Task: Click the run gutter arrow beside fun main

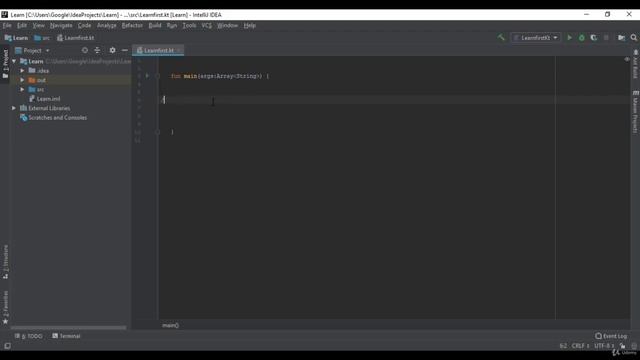Action: (x=147, y=76)
